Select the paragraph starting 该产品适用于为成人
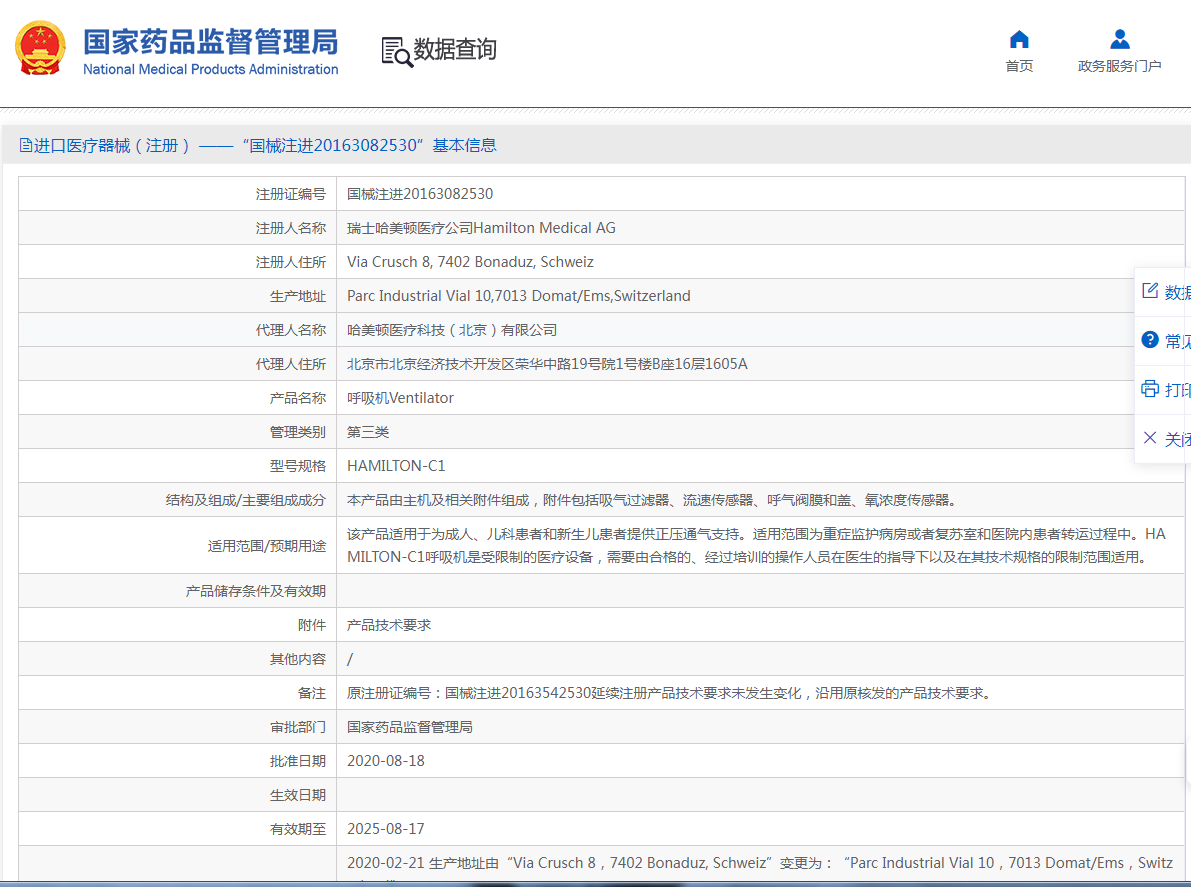Image resolution: width=1191 pixels, height=887 pixels. [757, 545]
